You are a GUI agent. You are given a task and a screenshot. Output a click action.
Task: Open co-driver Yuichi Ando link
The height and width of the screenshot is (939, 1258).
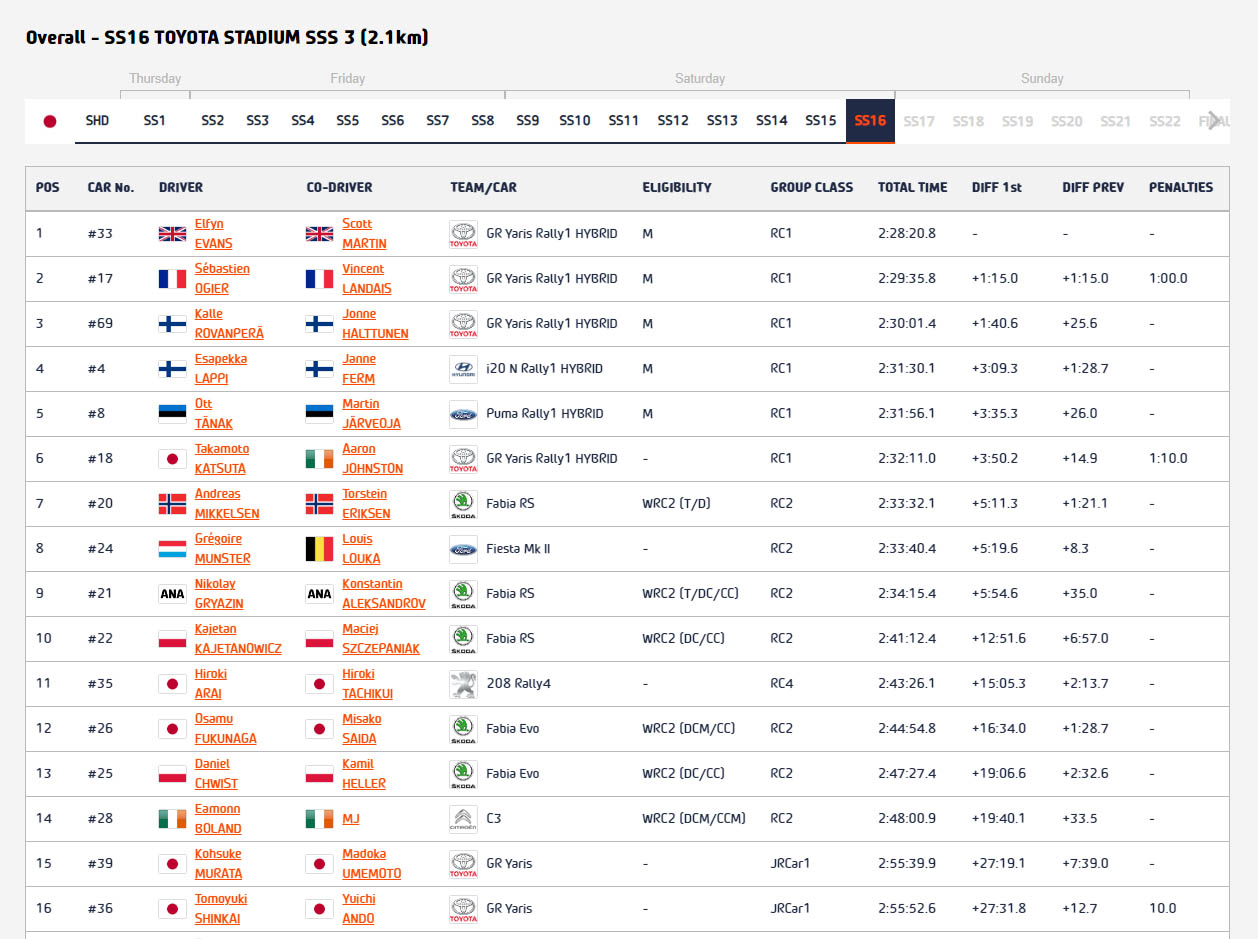tap(360, 909)
